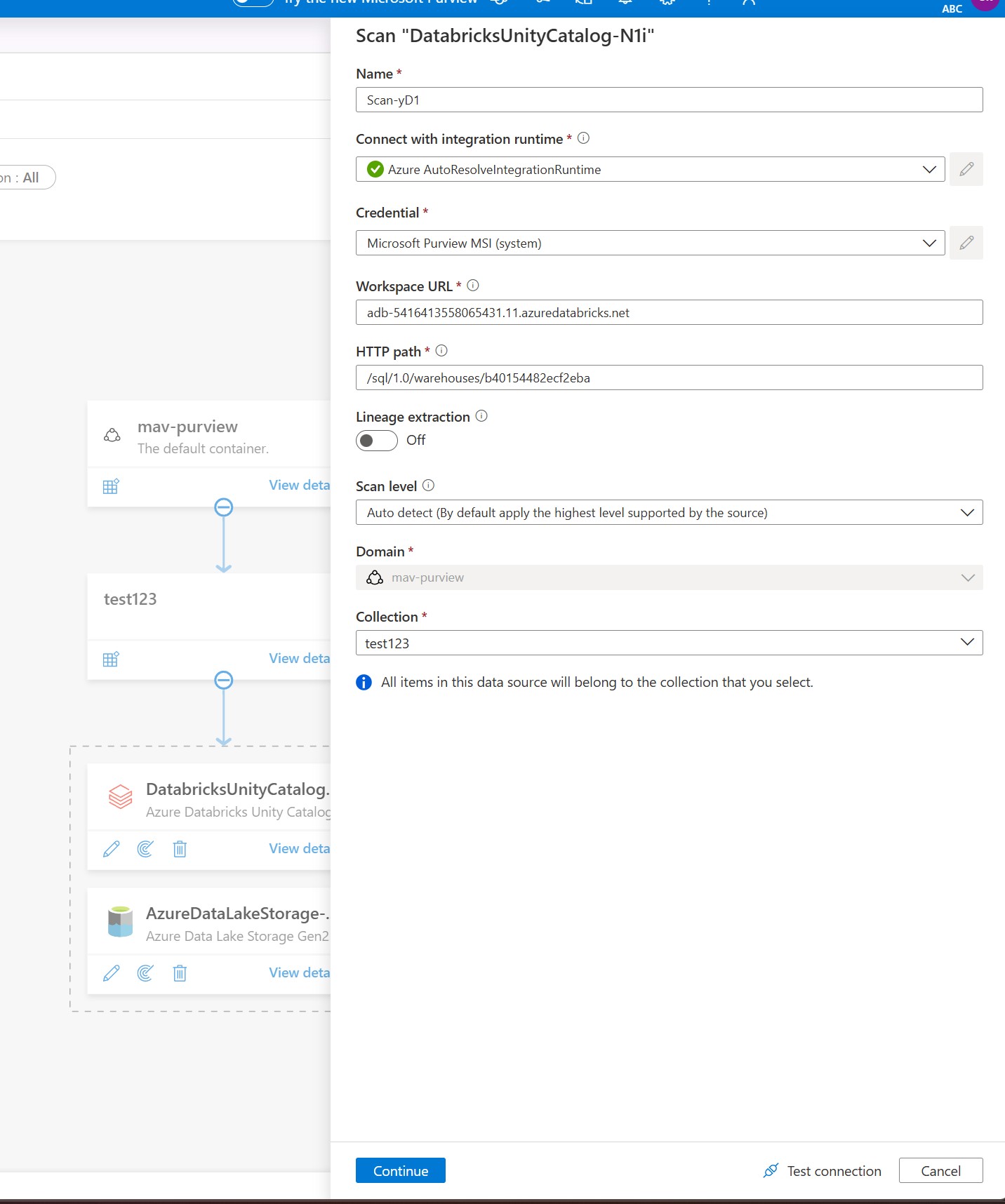1005x1204 pixels.
Task: Open View details on test123 card
Action: click(300, 658)
